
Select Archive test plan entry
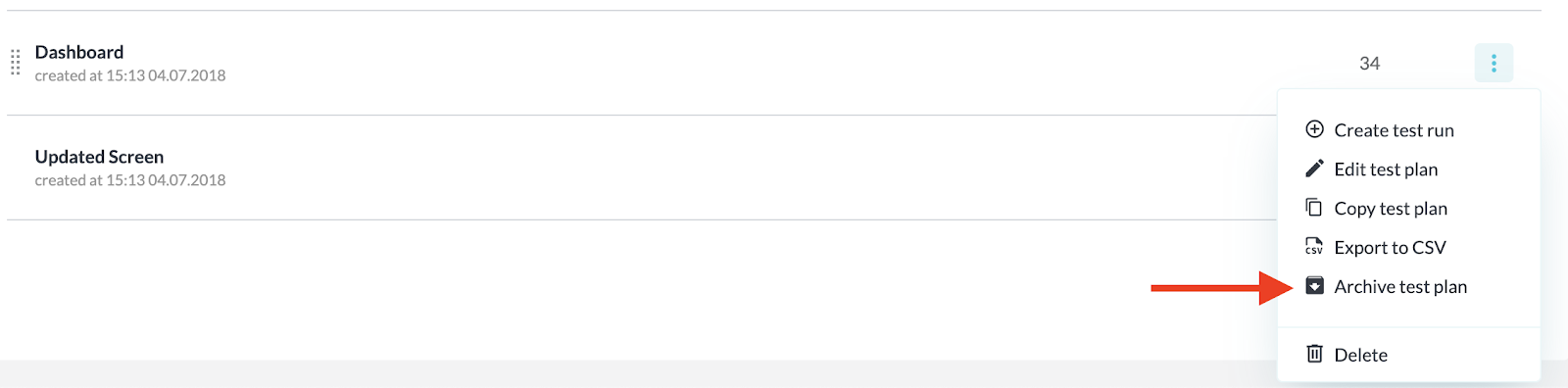pos(1400,287)
